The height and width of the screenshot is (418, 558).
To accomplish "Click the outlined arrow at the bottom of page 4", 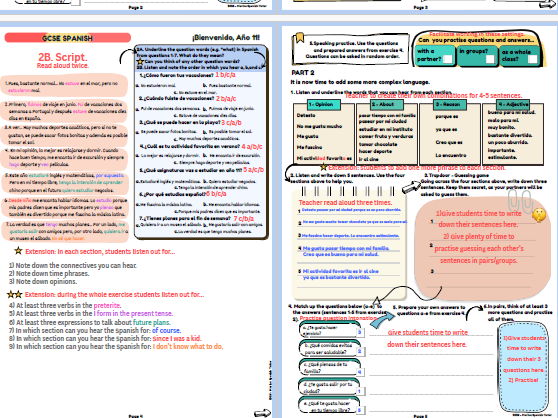I will point(263,413).
